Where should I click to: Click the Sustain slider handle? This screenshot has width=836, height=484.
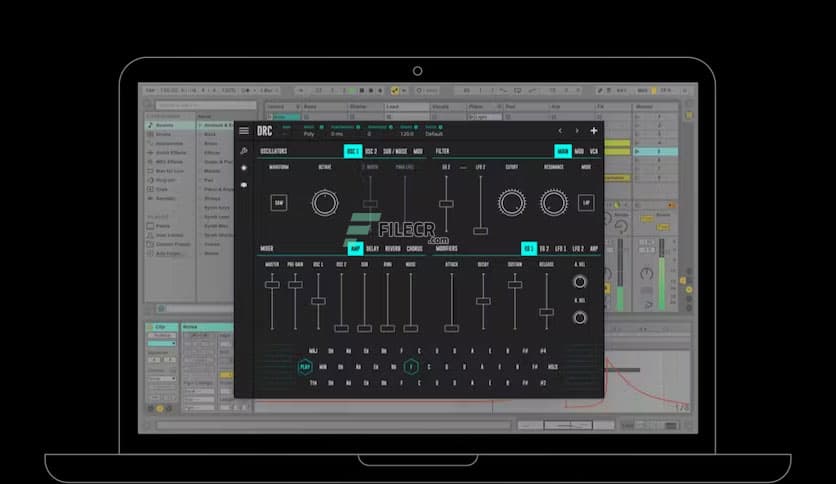(515, 285)
